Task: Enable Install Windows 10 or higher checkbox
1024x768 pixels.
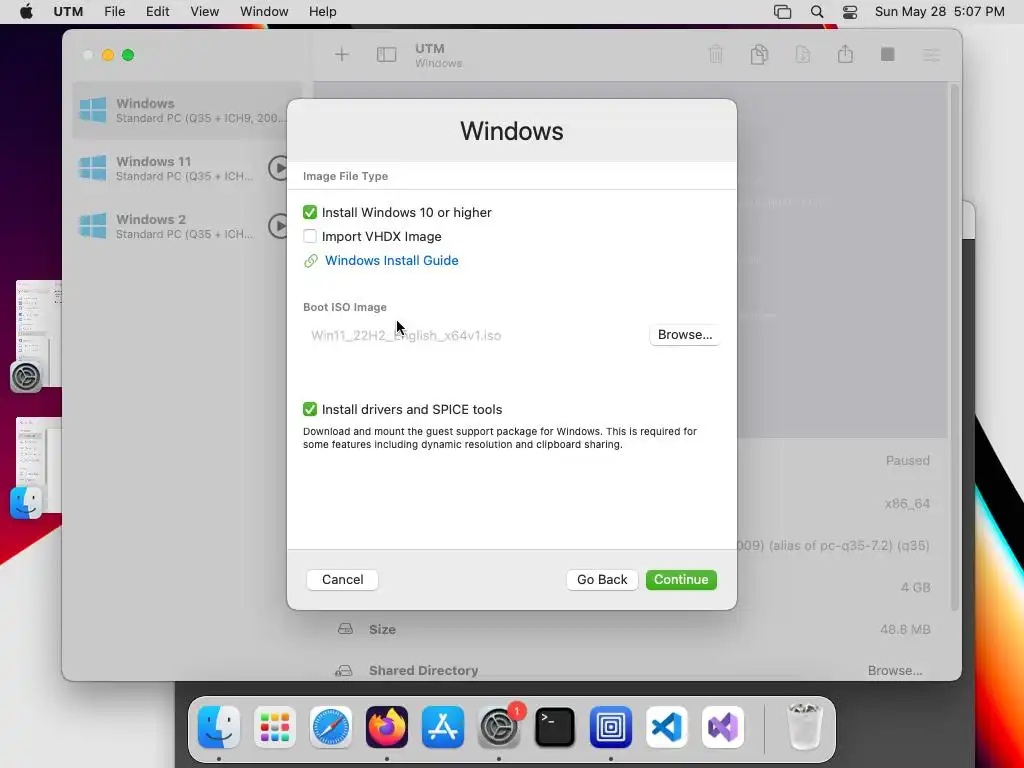Action: pyautogui.click(x=310, y=212)
